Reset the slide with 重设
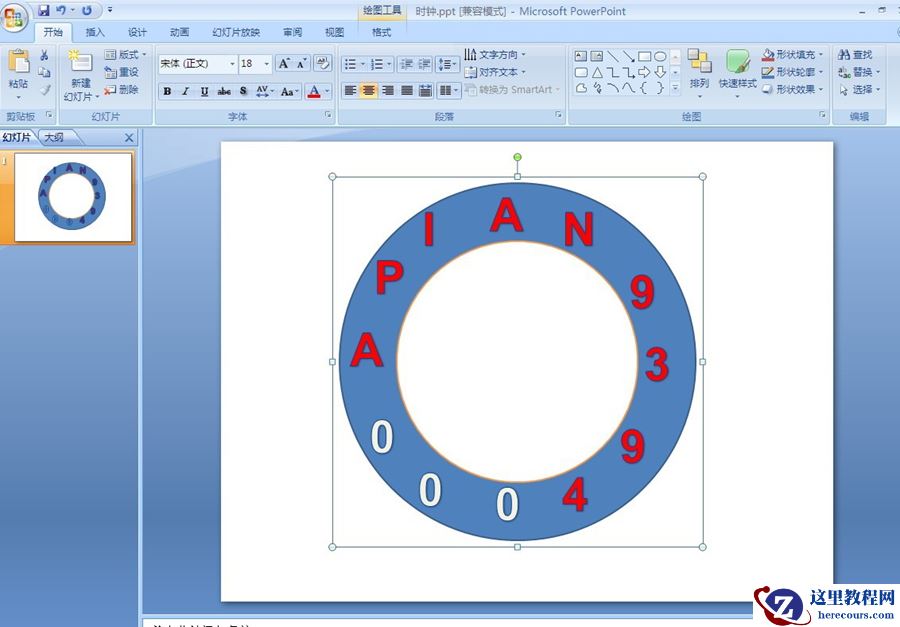 coord(122,72)
